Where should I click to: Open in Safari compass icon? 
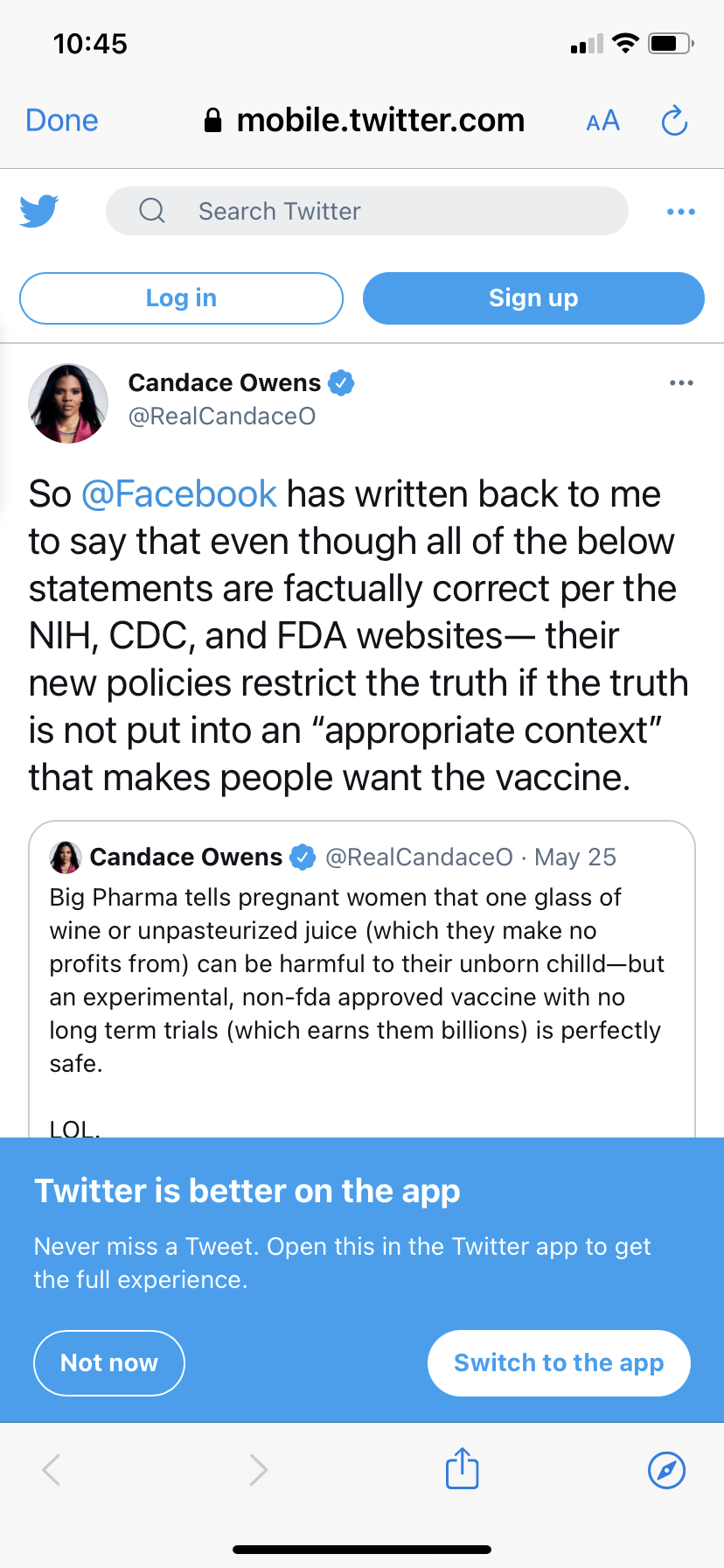coord(666,1469)
